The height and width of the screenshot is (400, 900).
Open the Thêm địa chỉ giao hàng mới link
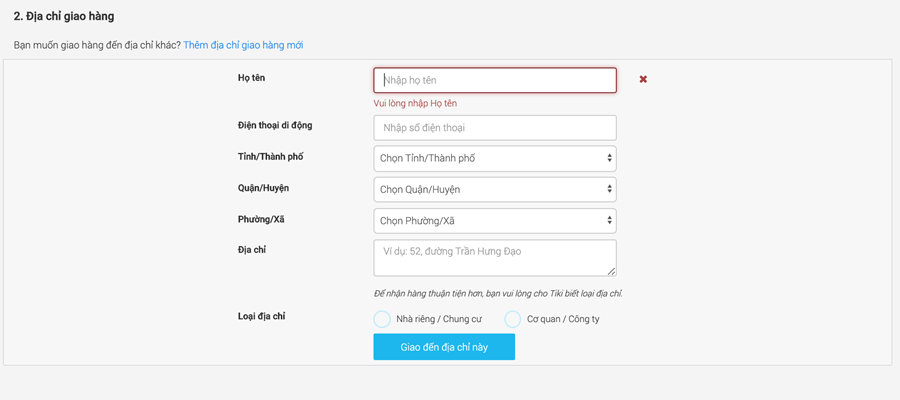(243, 45)
